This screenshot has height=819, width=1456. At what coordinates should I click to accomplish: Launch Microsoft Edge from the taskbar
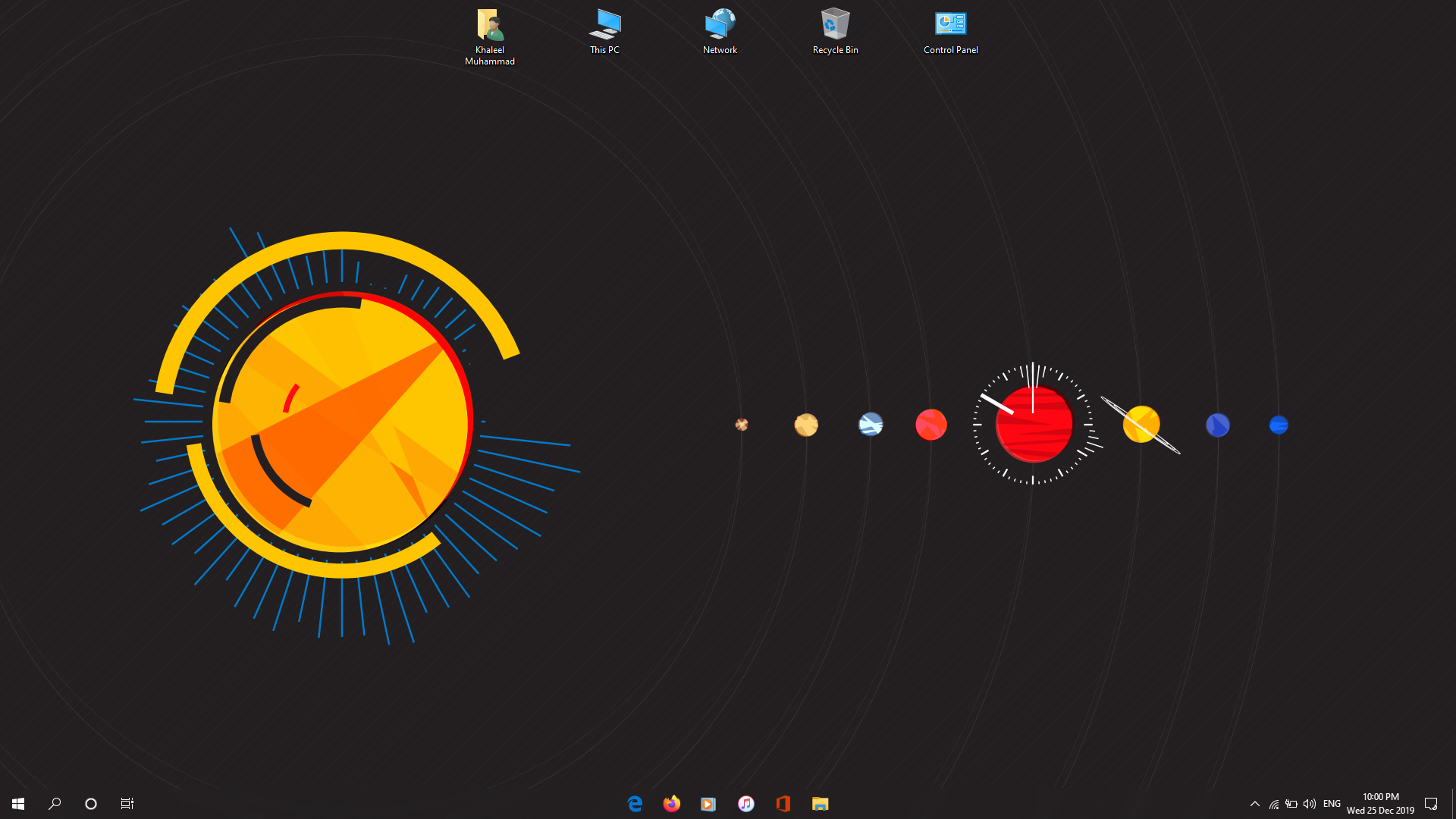point(635,803)
